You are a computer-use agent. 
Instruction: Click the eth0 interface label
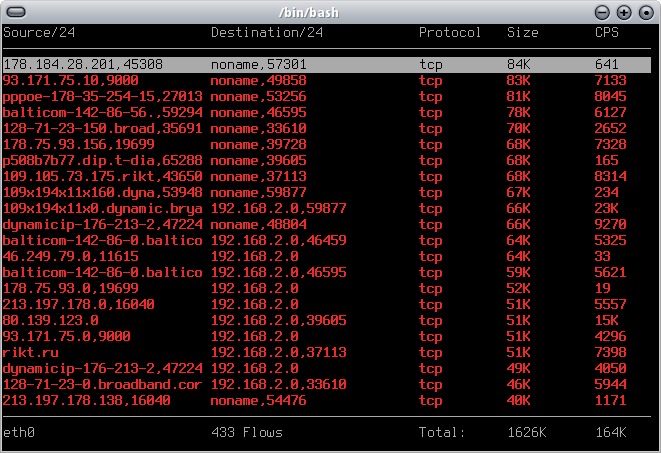(x=19, y=432)
